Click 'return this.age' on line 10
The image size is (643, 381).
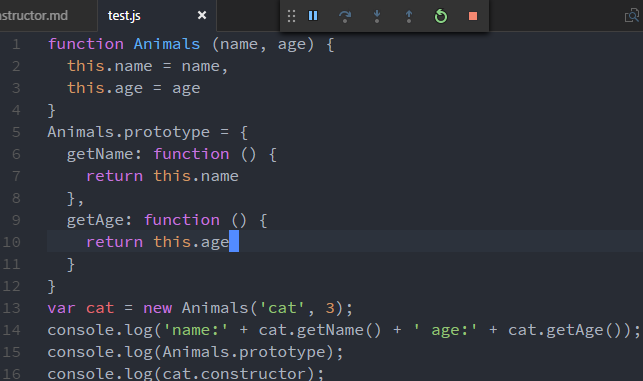[x=157, y=242]
